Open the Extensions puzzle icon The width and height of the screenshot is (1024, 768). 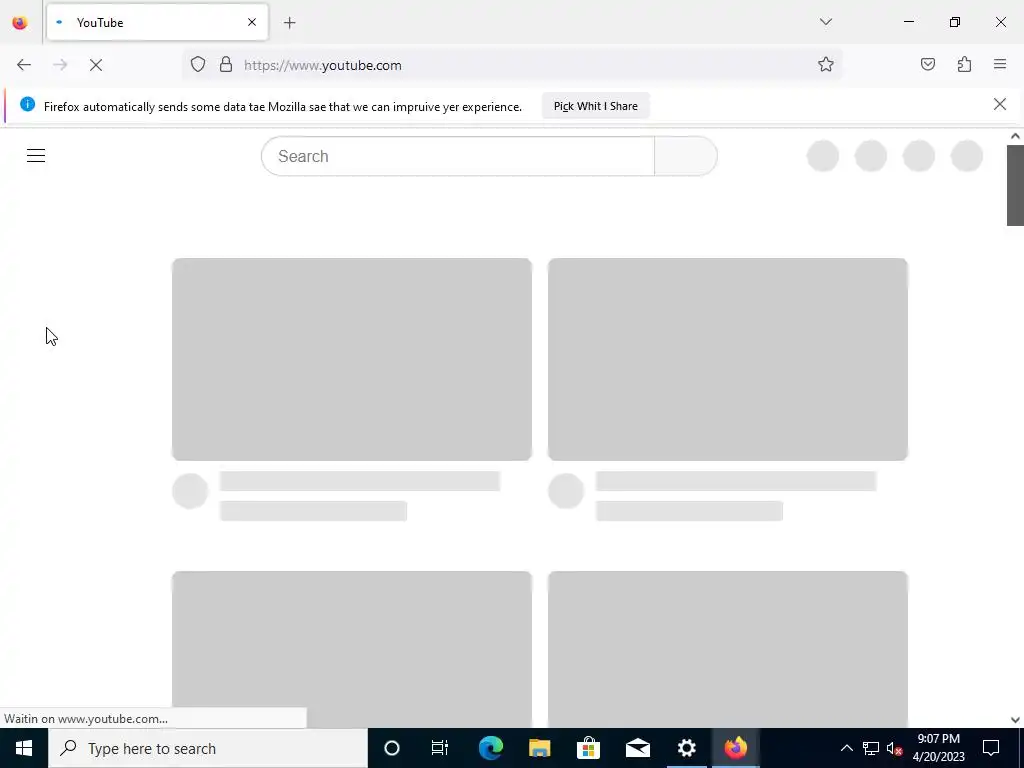(964, 65)
